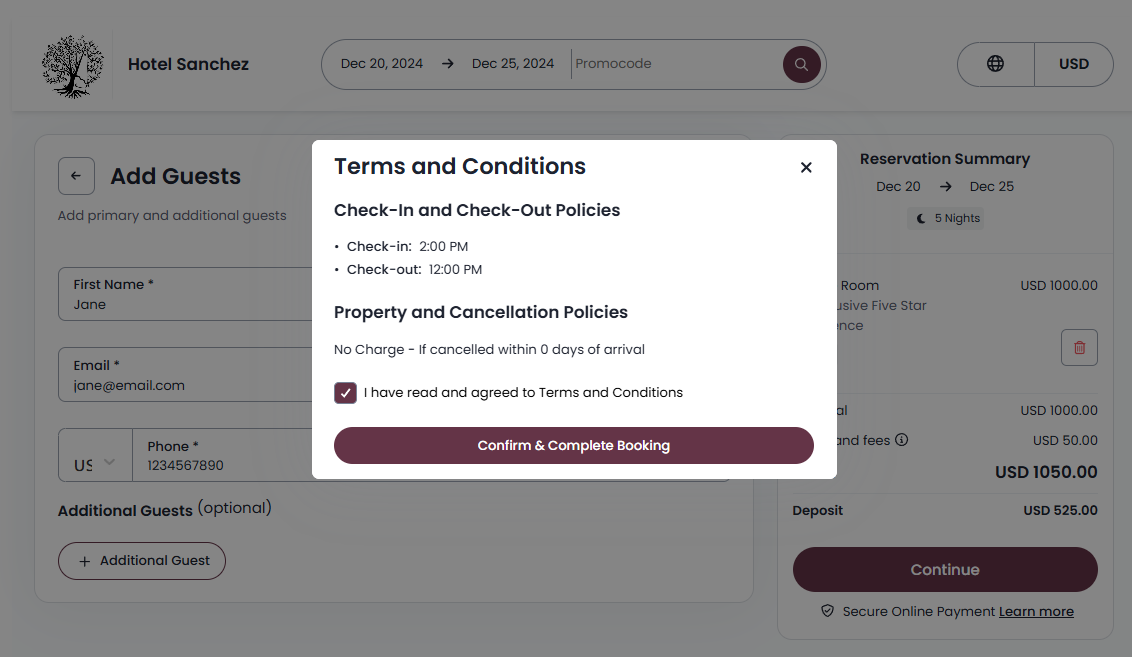Delete room using the trash icon
Viewport: 1132px width, 657px height.
[x=1079, y=348]
